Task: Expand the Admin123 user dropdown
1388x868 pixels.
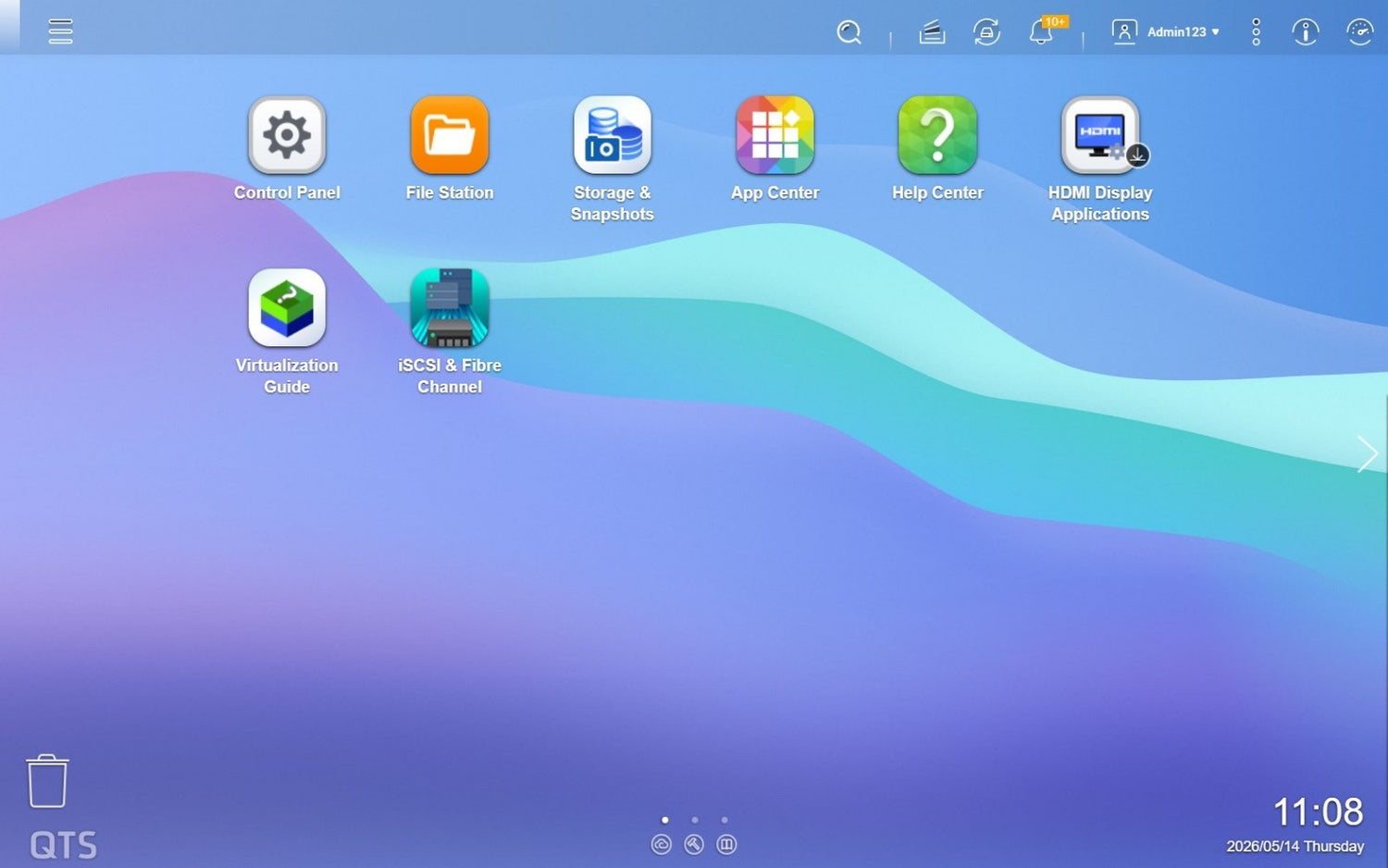Action: pos(1166,31)
